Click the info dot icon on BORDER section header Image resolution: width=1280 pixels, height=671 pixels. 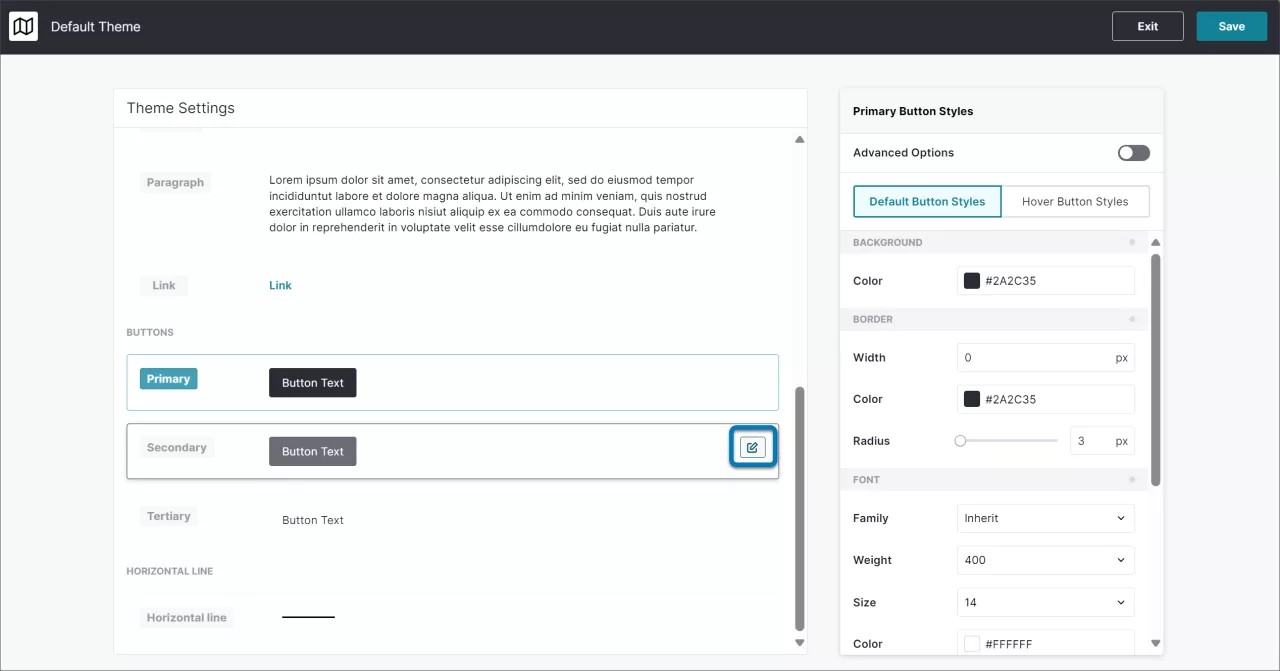(x=1132, y=319)
